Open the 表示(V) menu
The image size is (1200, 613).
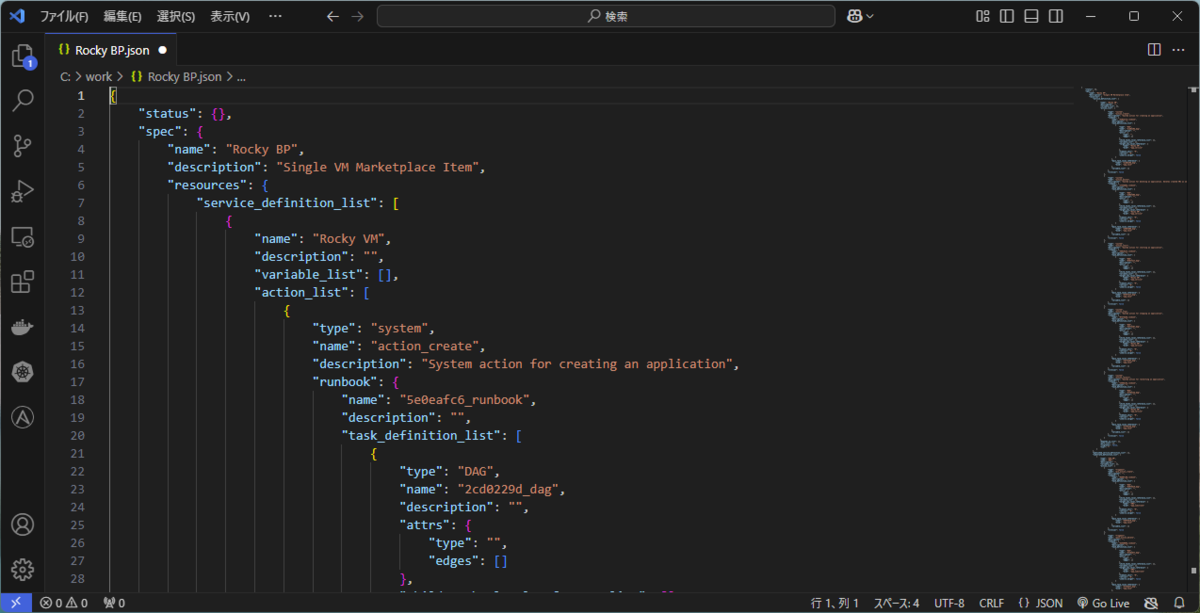click(230, 16)
